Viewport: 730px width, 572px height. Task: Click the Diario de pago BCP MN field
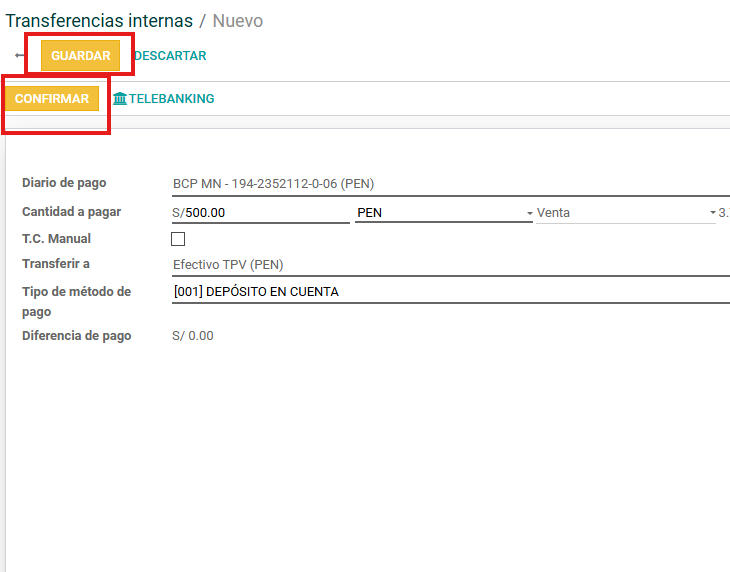coord(450,184)
